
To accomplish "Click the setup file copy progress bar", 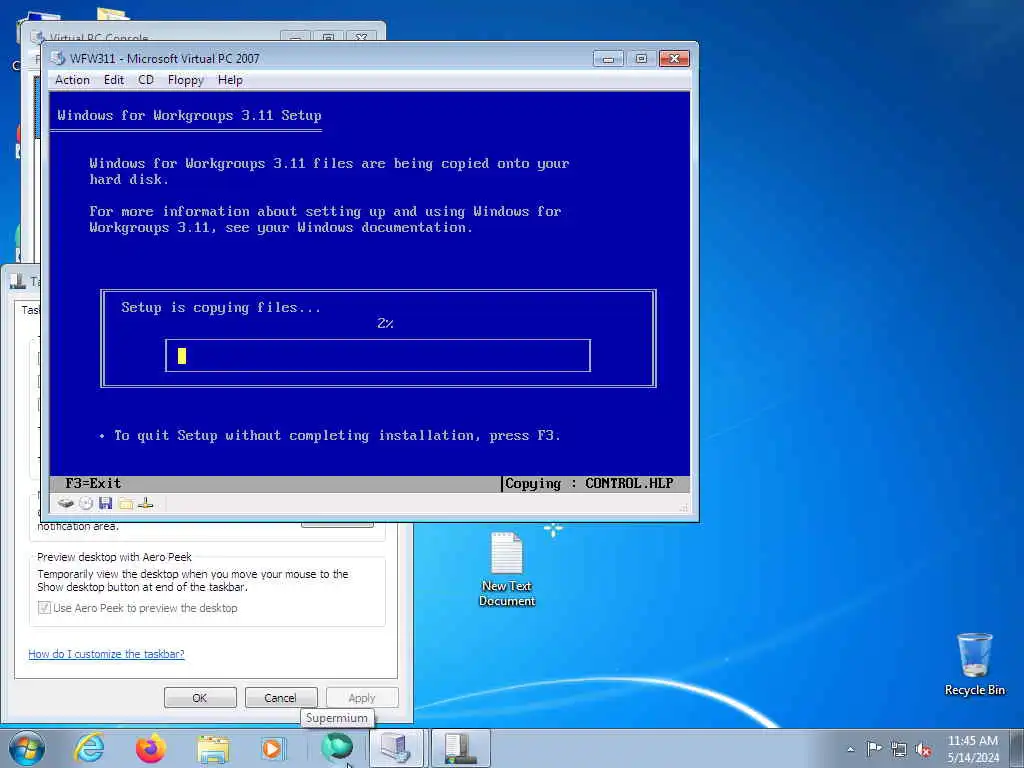I will (378, 356).
